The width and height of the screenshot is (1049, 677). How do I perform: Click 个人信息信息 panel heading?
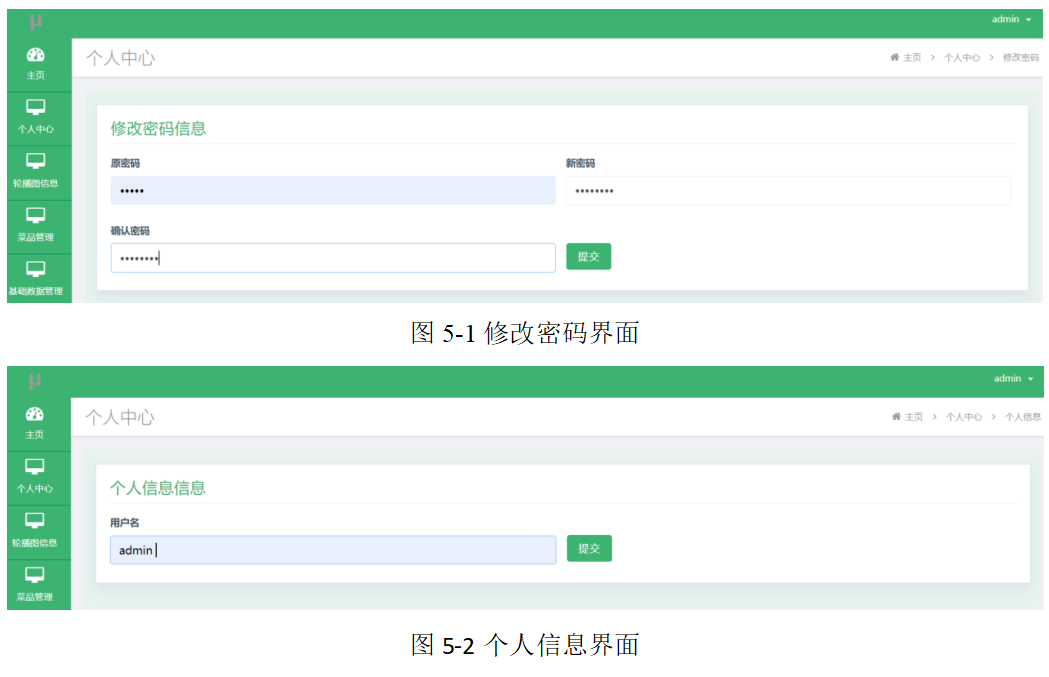pos(157,488)
